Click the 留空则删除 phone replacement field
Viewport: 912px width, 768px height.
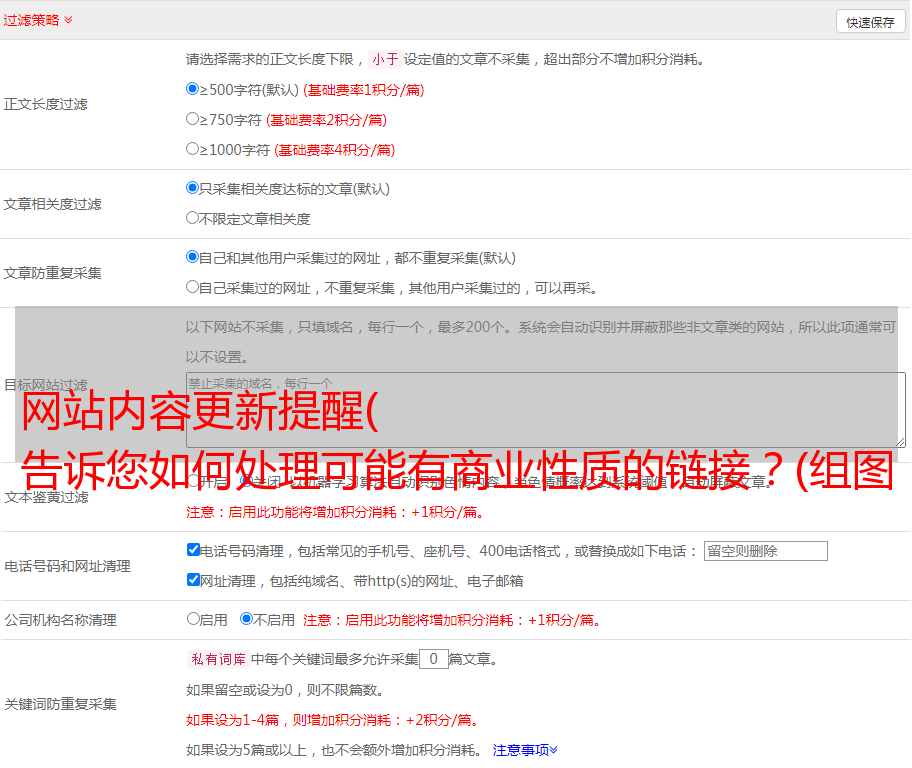coord(765,551)
